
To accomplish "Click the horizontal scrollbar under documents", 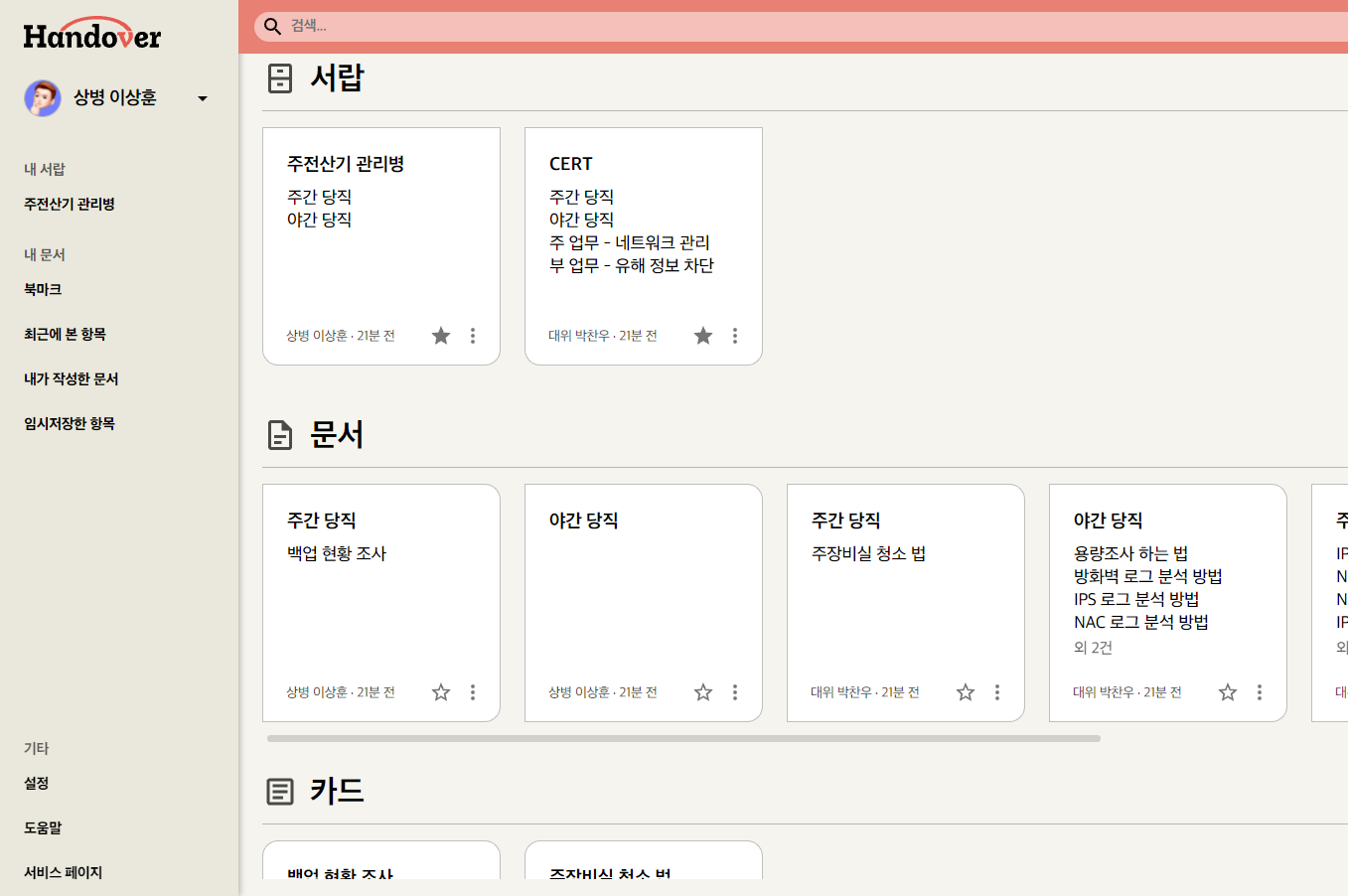I will (683, 738).
